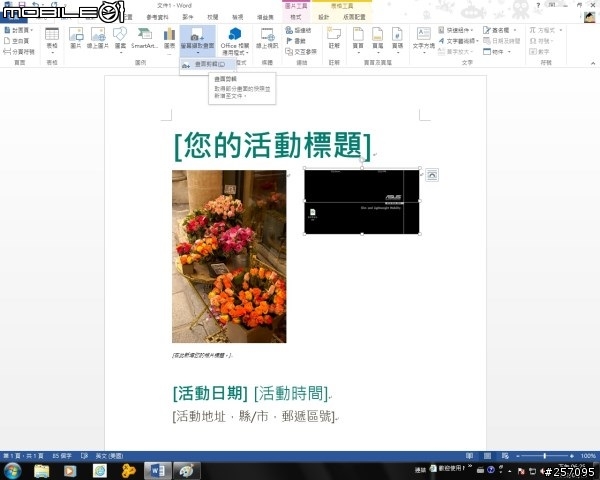The height and width of the screenshot is (480, 600).
Task: Switch to View (檢視) tab
Action: 237,17
